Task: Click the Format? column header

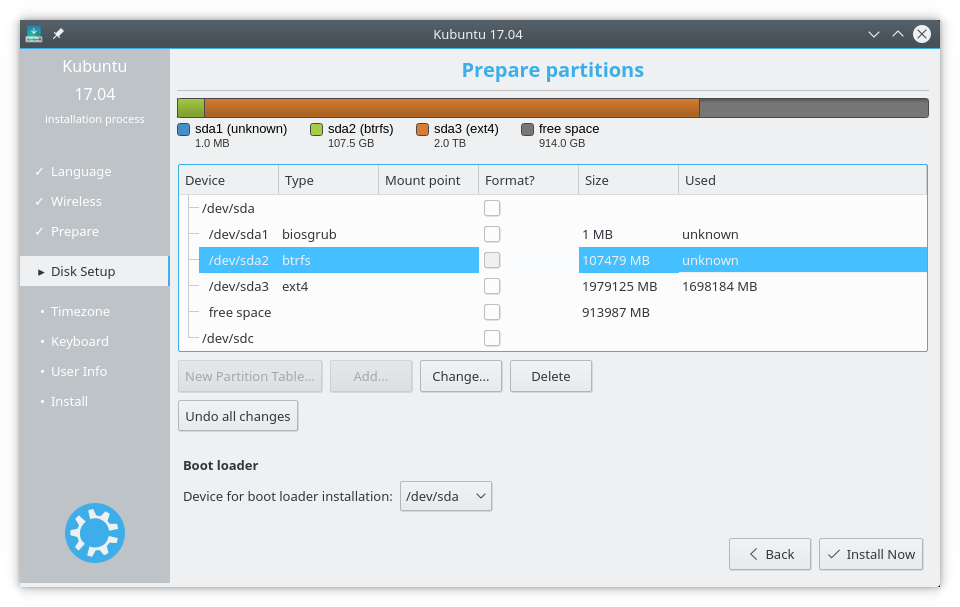Action: click(x=528, y=180)
